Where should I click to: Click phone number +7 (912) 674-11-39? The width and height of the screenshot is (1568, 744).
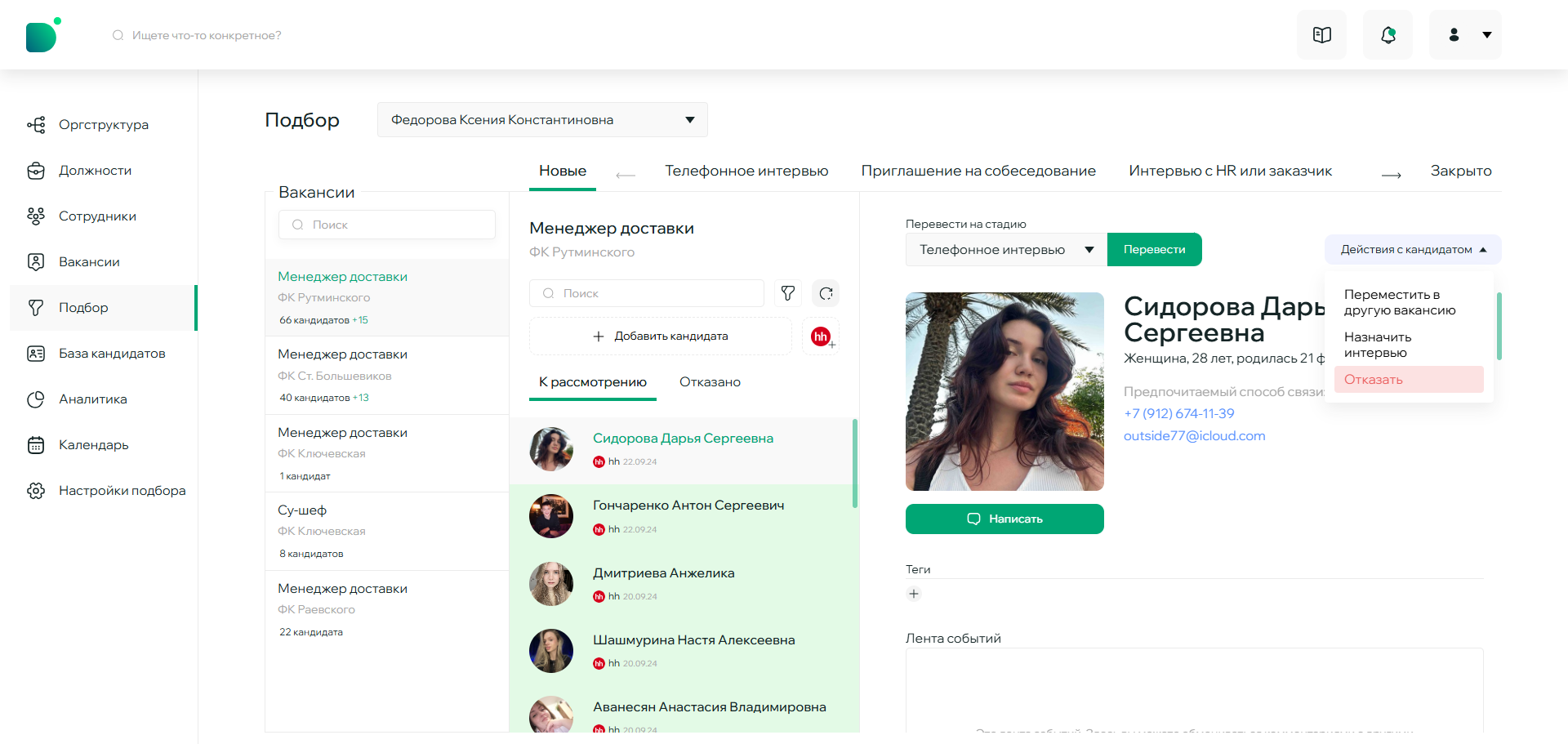click(1178, 413)
